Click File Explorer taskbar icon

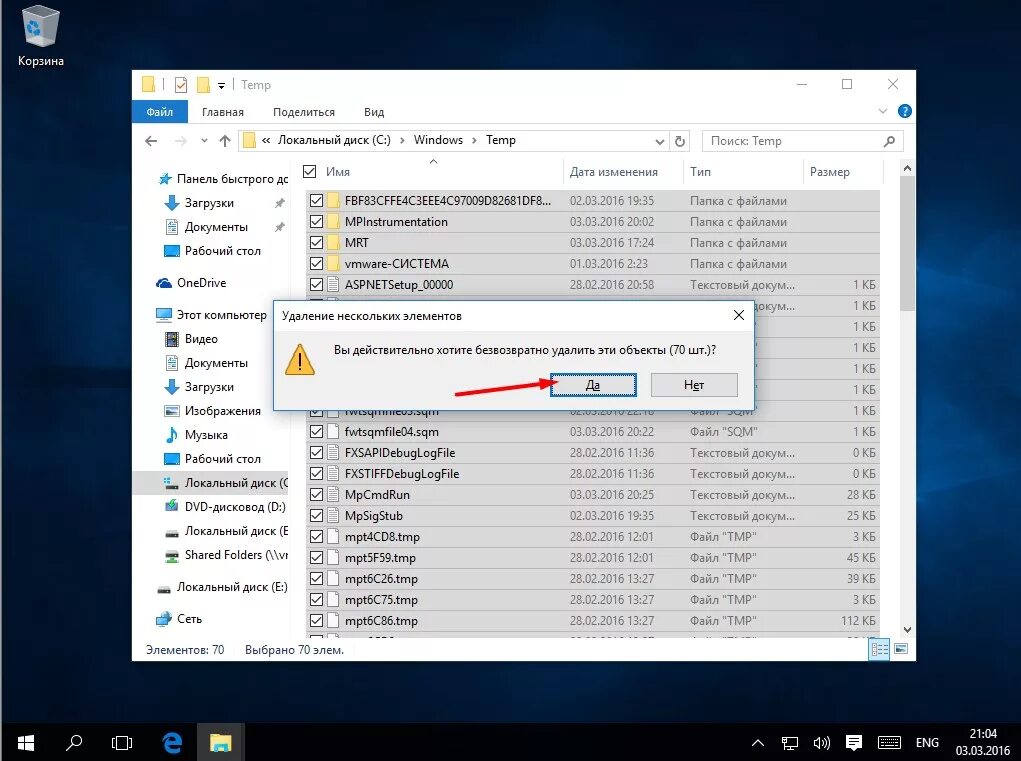pyautogui.click(x=220, y=743)
